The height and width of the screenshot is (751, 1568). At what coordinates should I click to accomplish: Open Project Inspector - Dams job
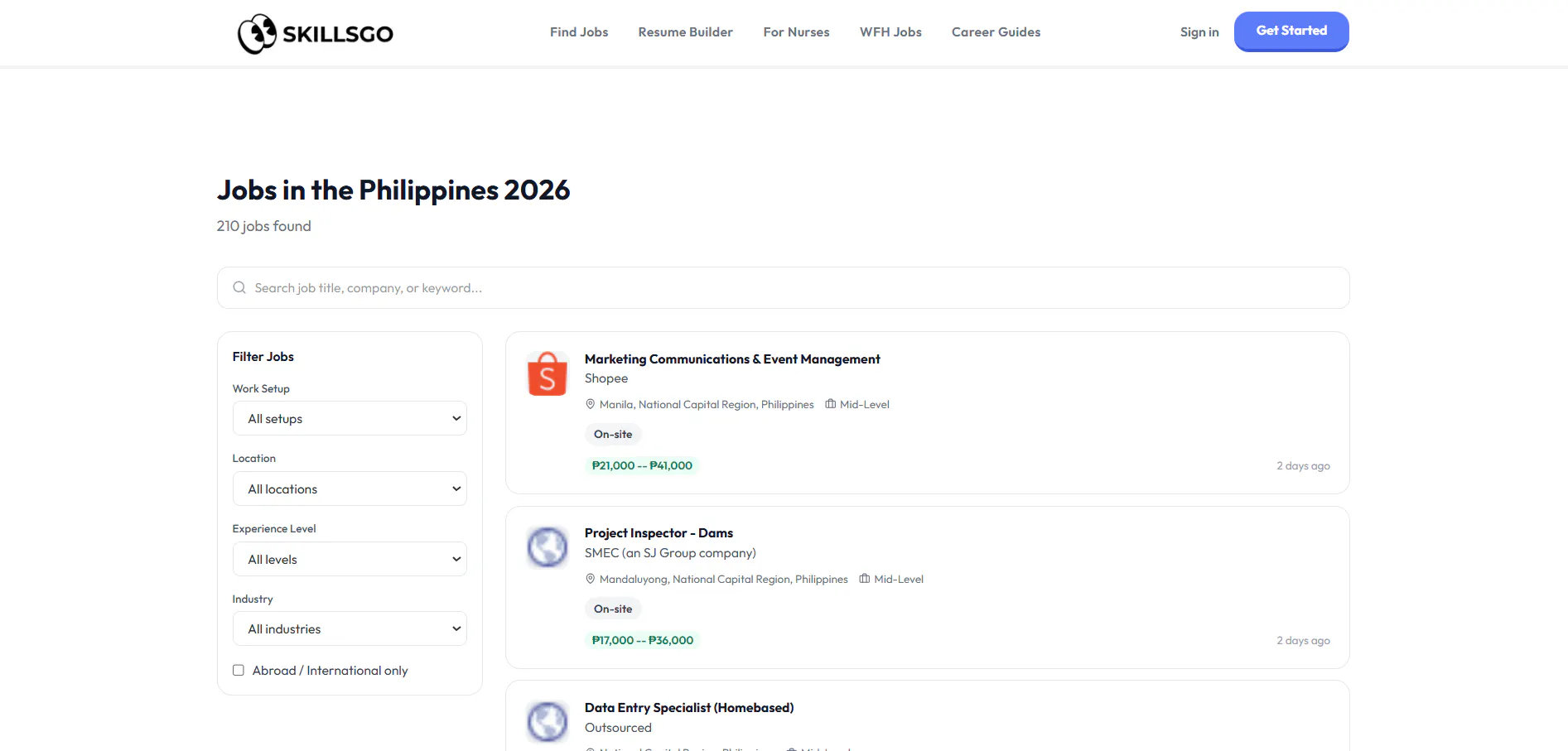[x=659, y=533]
